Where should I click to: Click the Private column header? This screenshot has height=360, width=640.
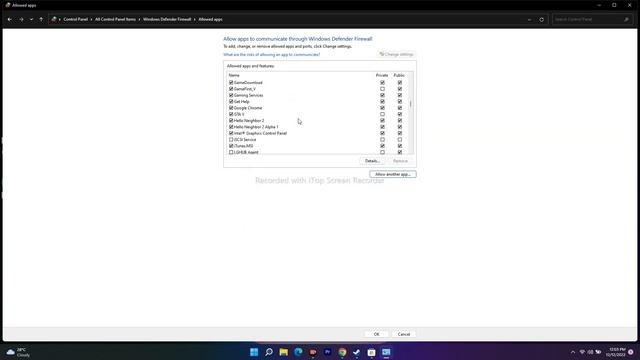[382, 75]
